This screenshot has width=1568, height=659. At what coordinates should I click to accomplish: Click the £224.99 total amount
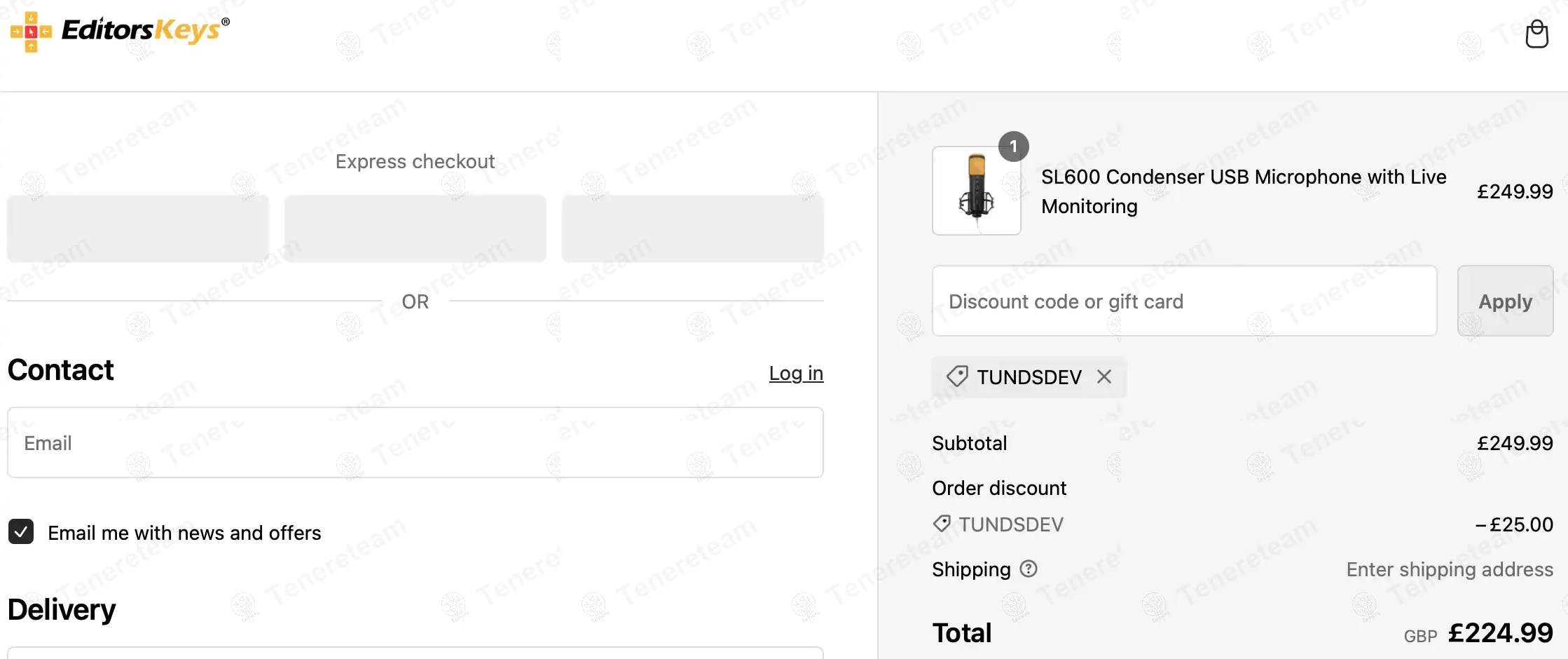point(1500,633)
